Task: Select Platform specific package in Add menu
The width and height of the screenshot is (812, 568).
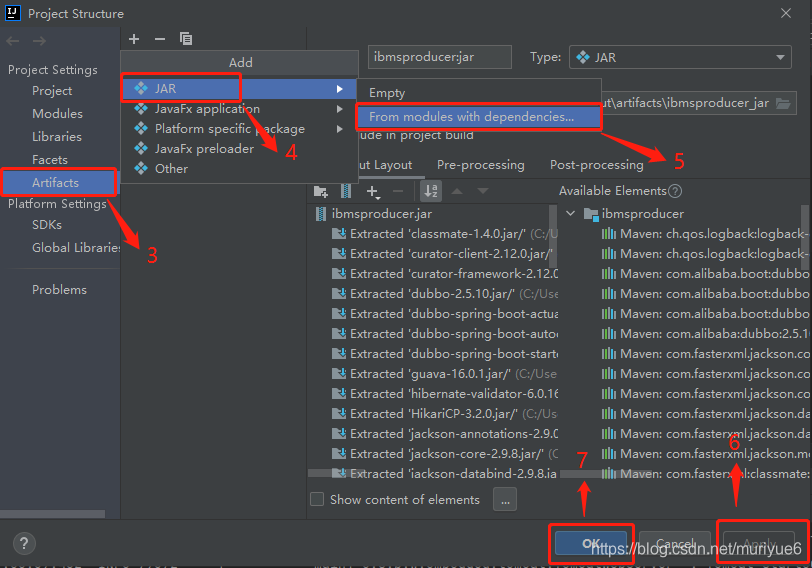Action: pos(239,128)
